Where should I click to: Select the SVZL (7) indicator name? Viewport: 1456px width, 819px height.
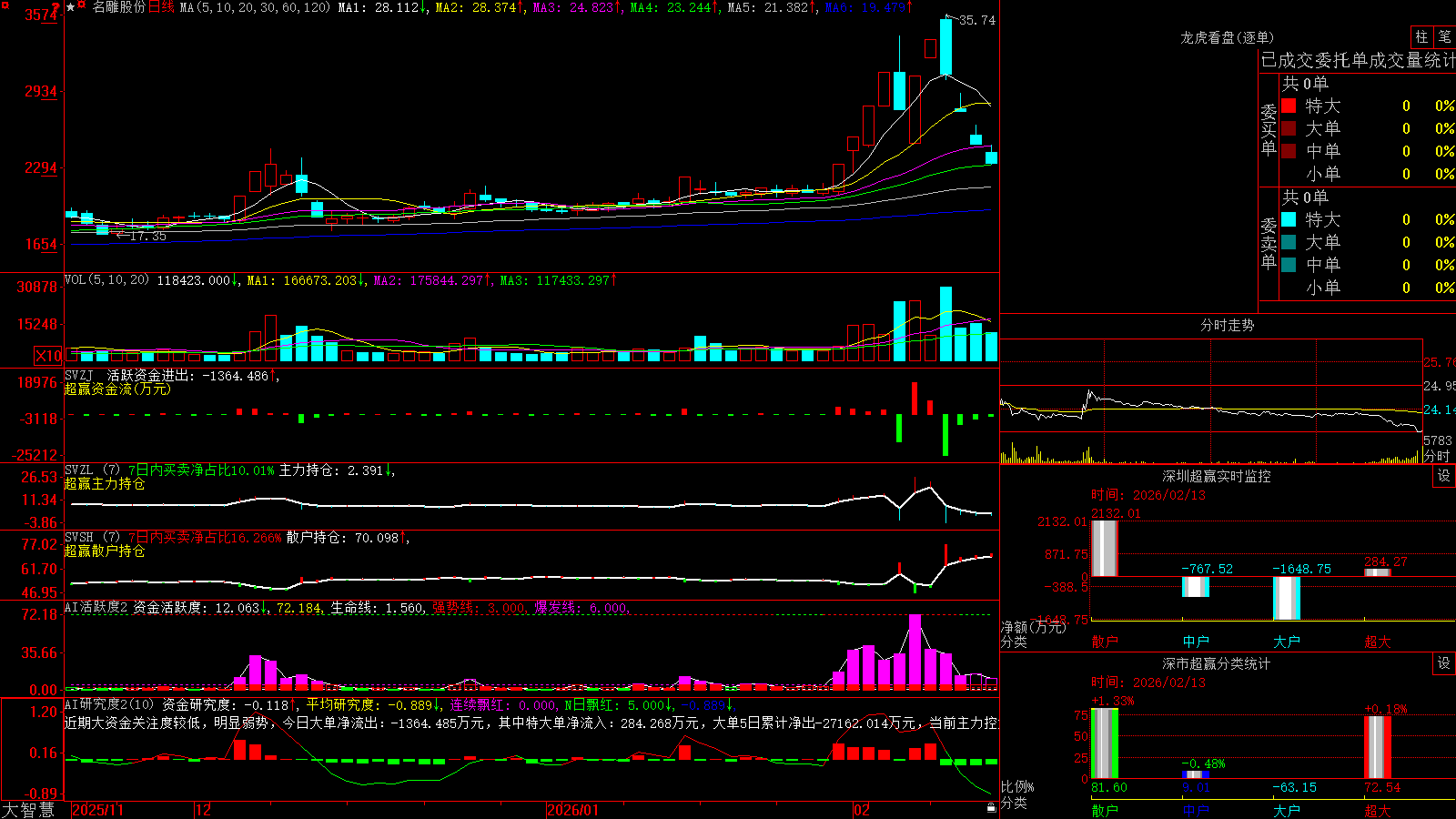pyautogui.click(x=92, y=470)
